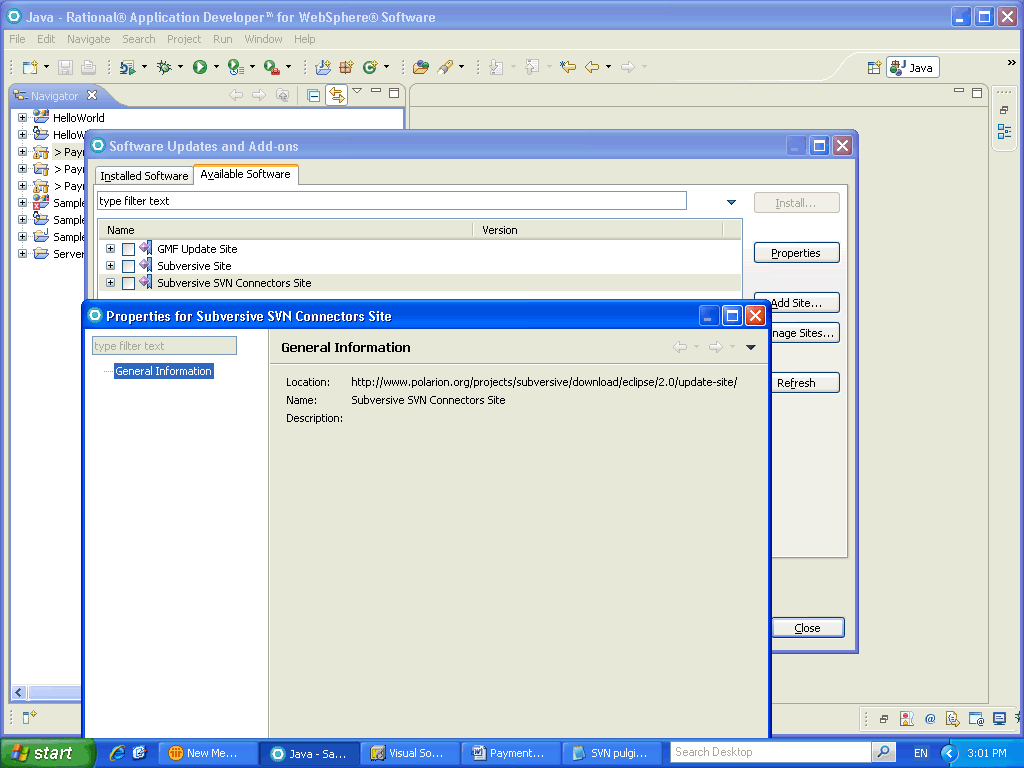The height and width of the screenshot is (768, 1024).
Task: Expand the HelloWorld project in Navigator
Action: point(22,118)
